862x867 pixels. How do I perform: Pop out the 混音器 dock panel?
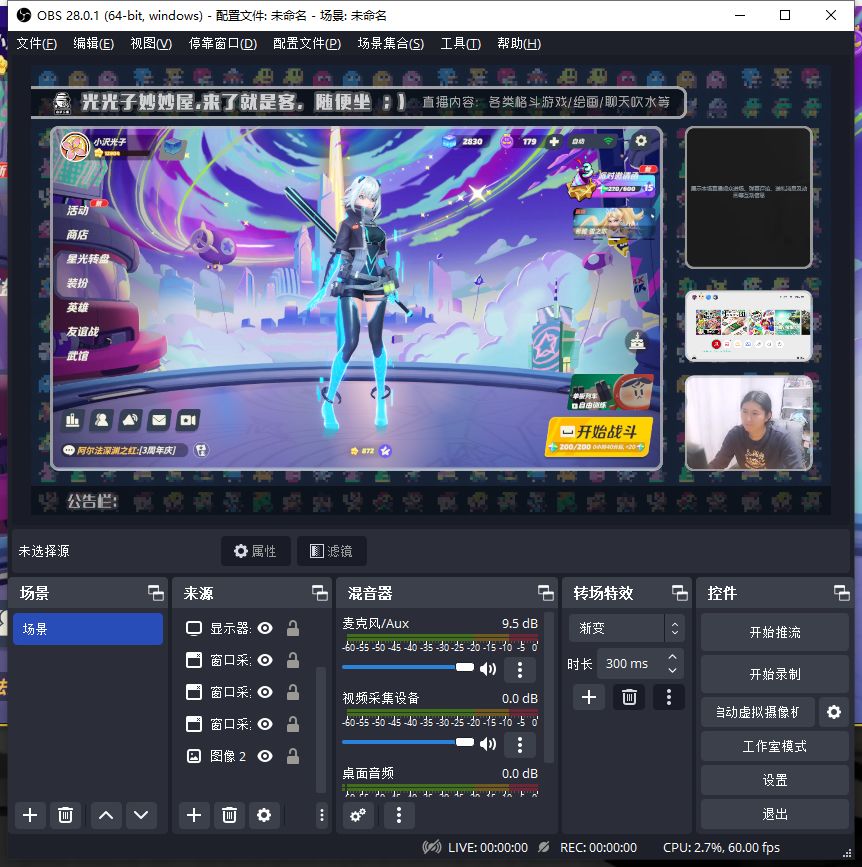546,593
